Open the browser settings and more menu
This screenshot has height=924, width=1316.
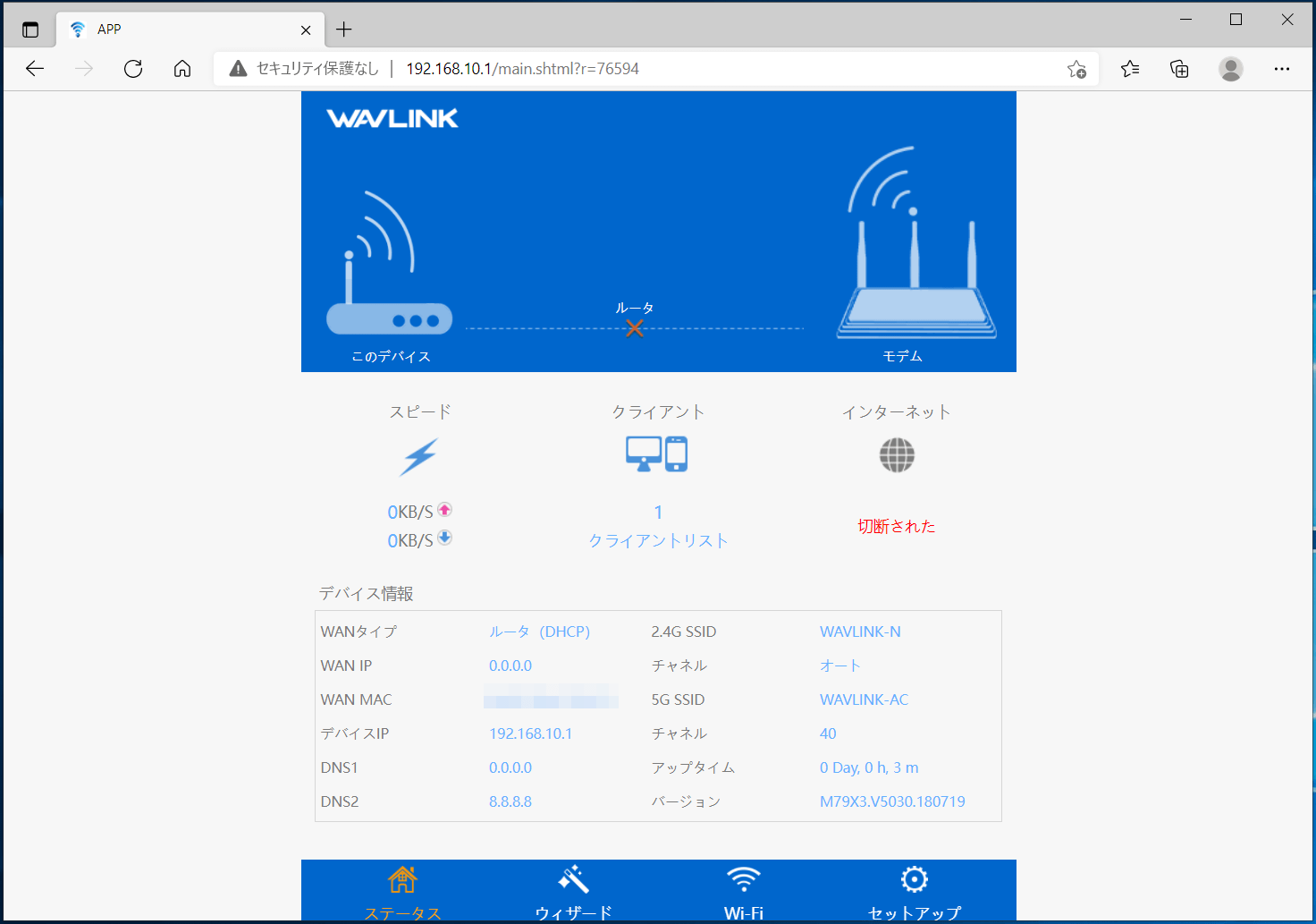click(x=1282, y=69)
